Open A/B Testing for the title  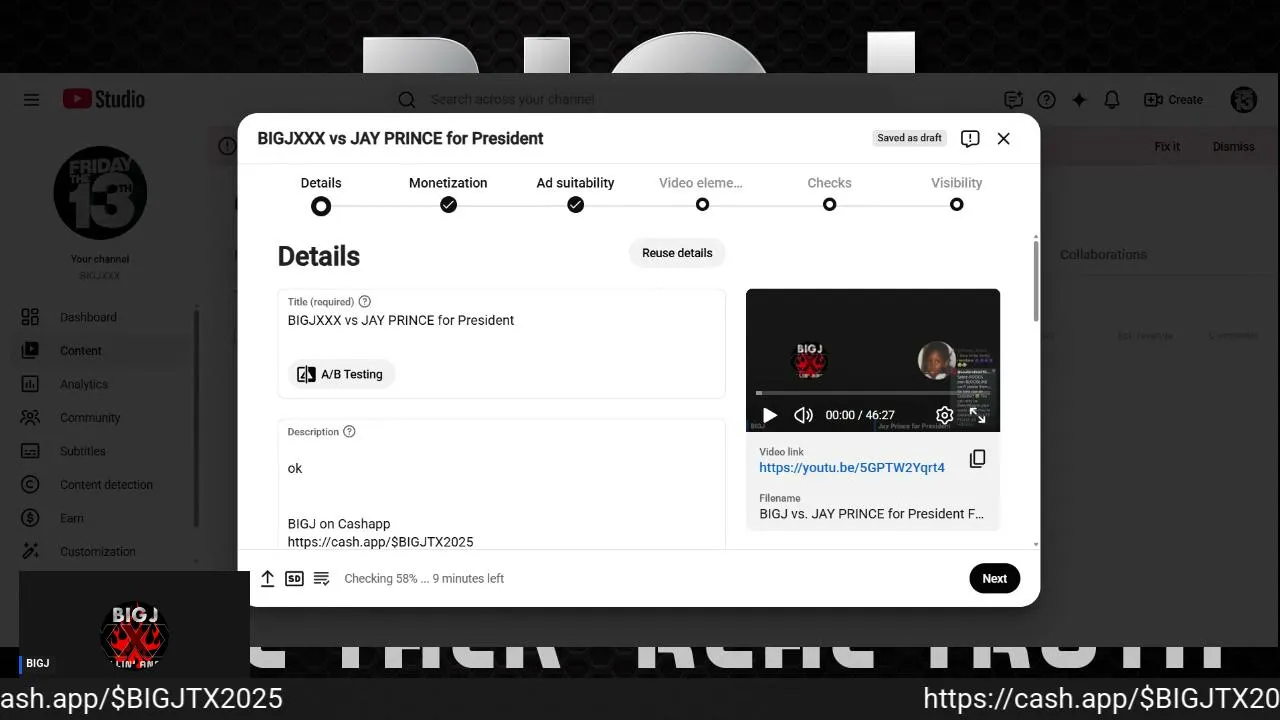pyautogui.click(x=342, y=374)
